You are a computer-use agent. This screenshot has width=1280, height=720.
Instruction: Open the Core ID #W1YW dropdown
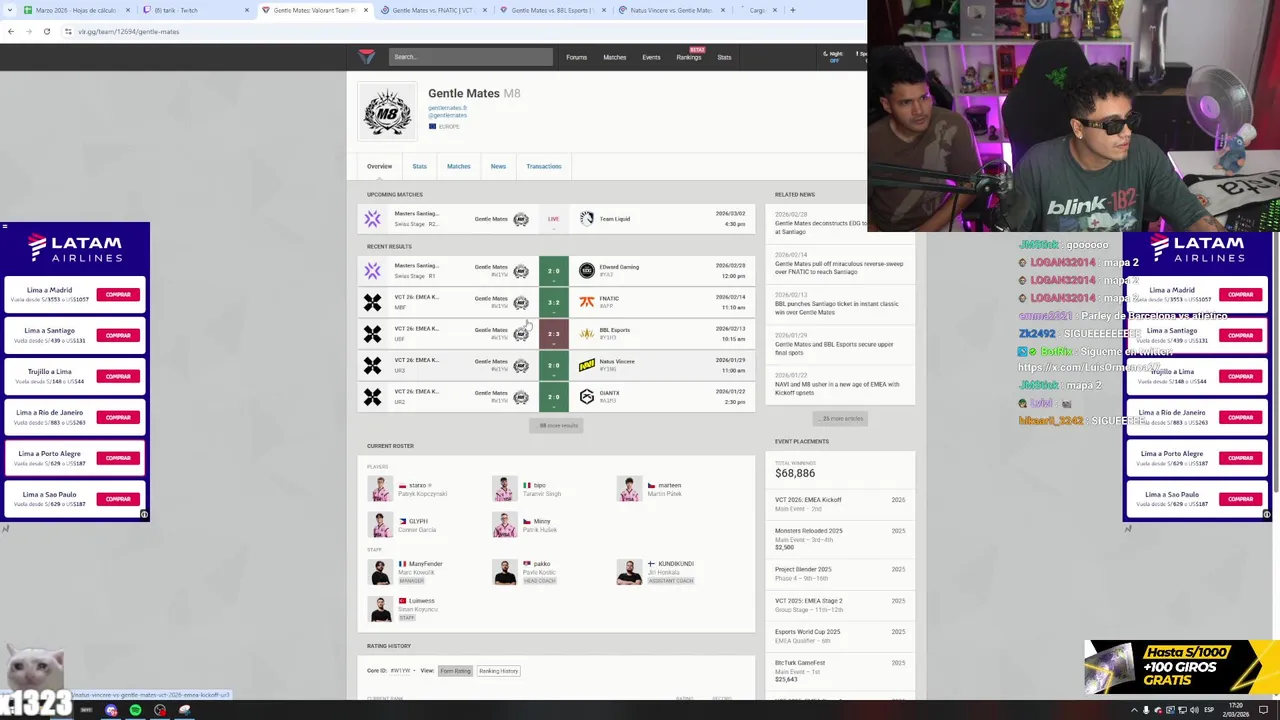402,671
